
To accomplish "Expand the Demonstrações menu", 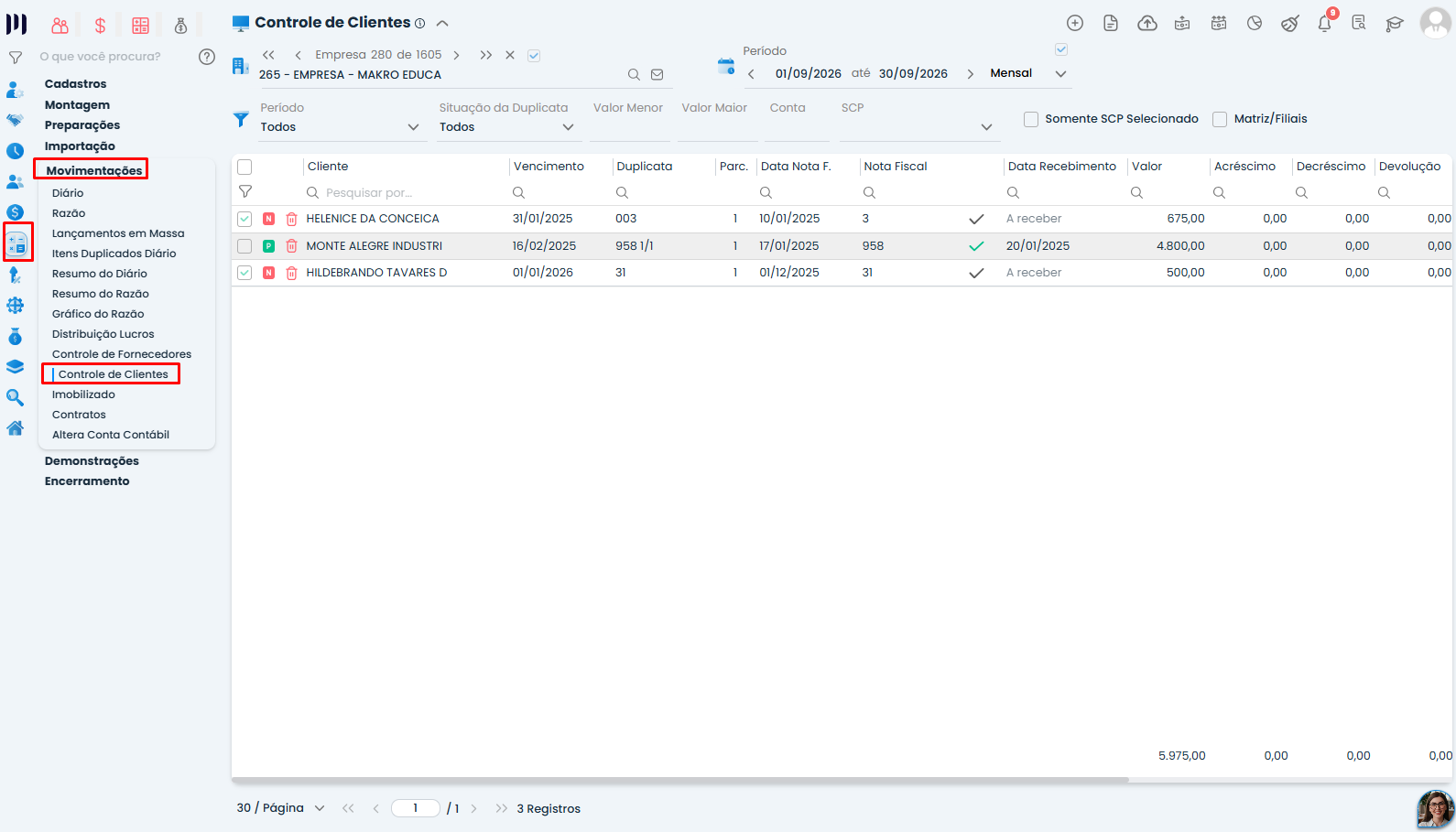I will pos(92,461).
